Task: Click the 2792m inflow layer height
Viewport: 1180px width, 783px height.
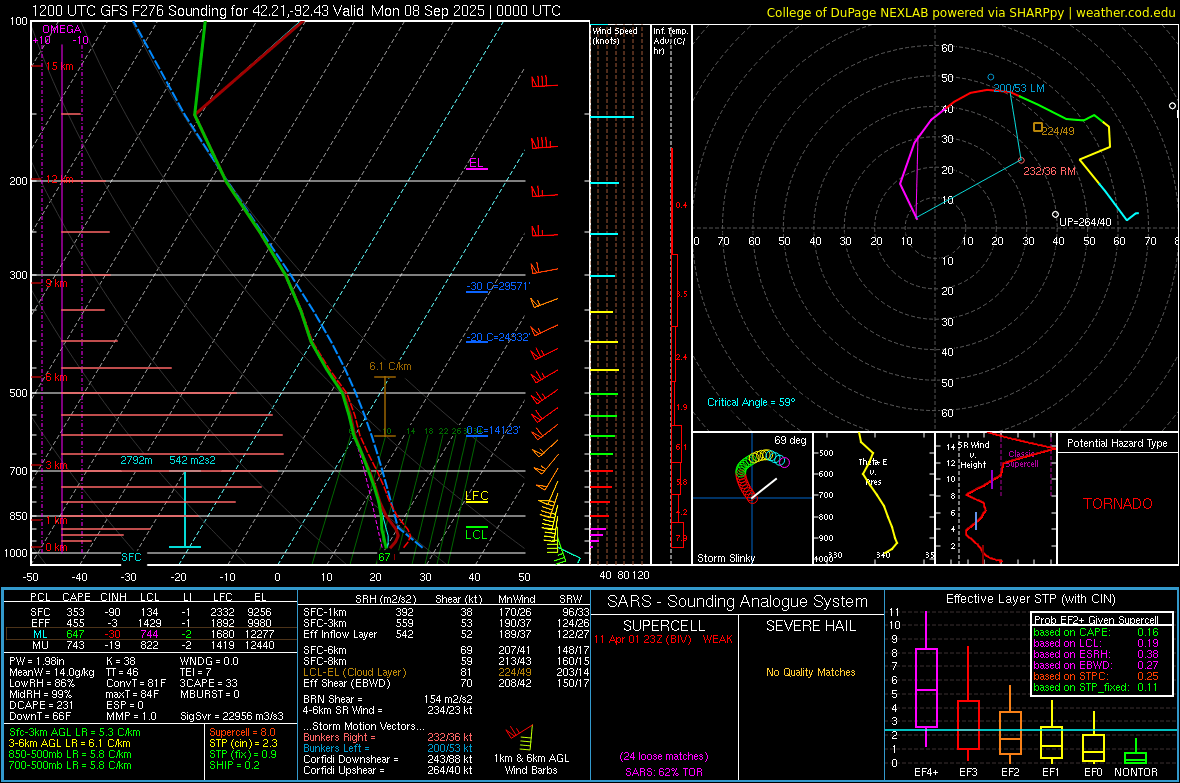Action: pyautogui.click(x=136, y=460)
